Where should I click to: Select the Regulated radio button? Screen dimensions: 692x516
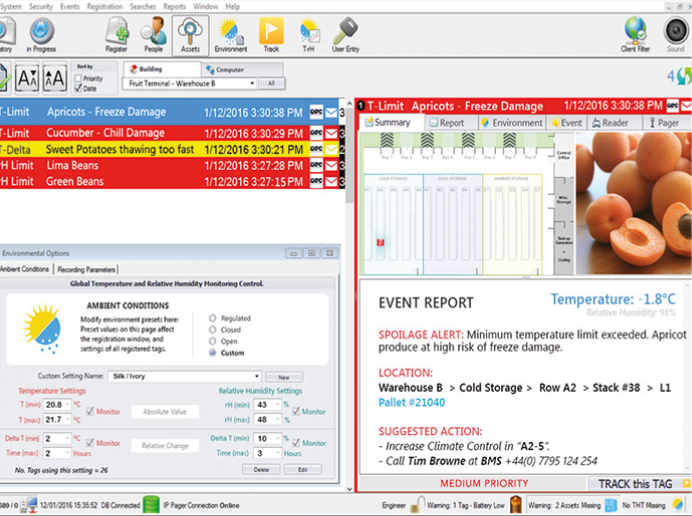pyautogui.click(x=212, y=318)
